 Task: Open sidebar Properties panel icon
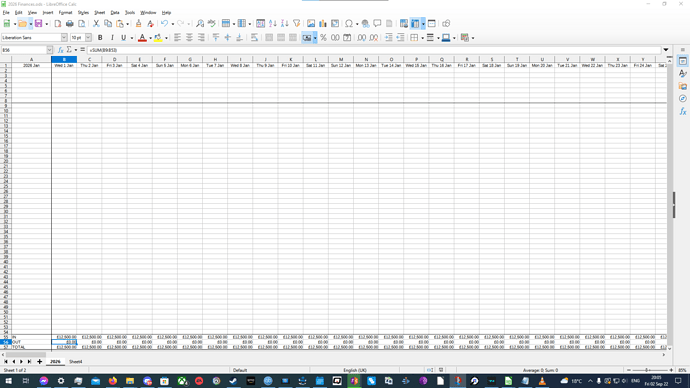pos(683,61)
